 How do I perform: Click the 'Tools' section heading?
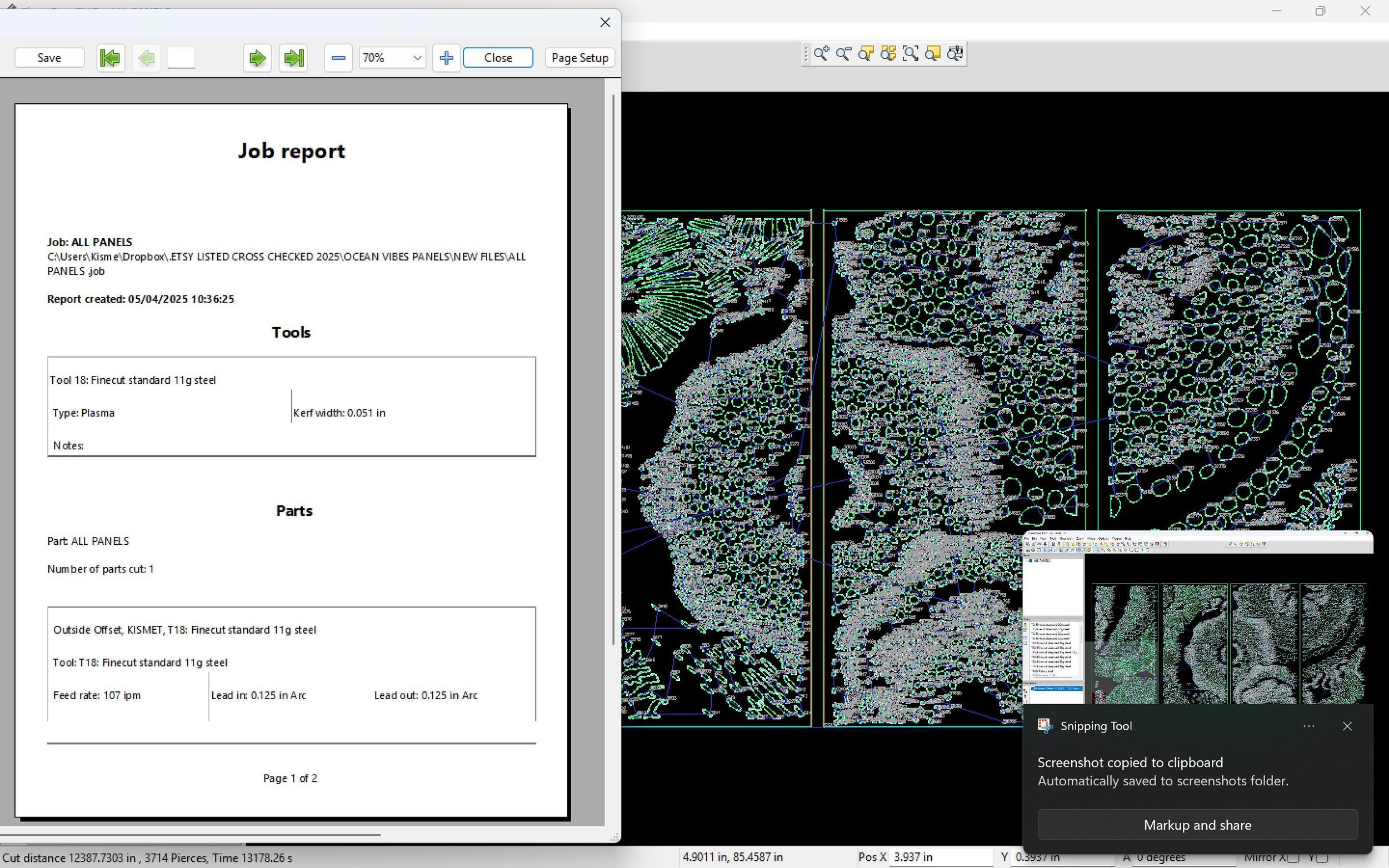(291, 333)
